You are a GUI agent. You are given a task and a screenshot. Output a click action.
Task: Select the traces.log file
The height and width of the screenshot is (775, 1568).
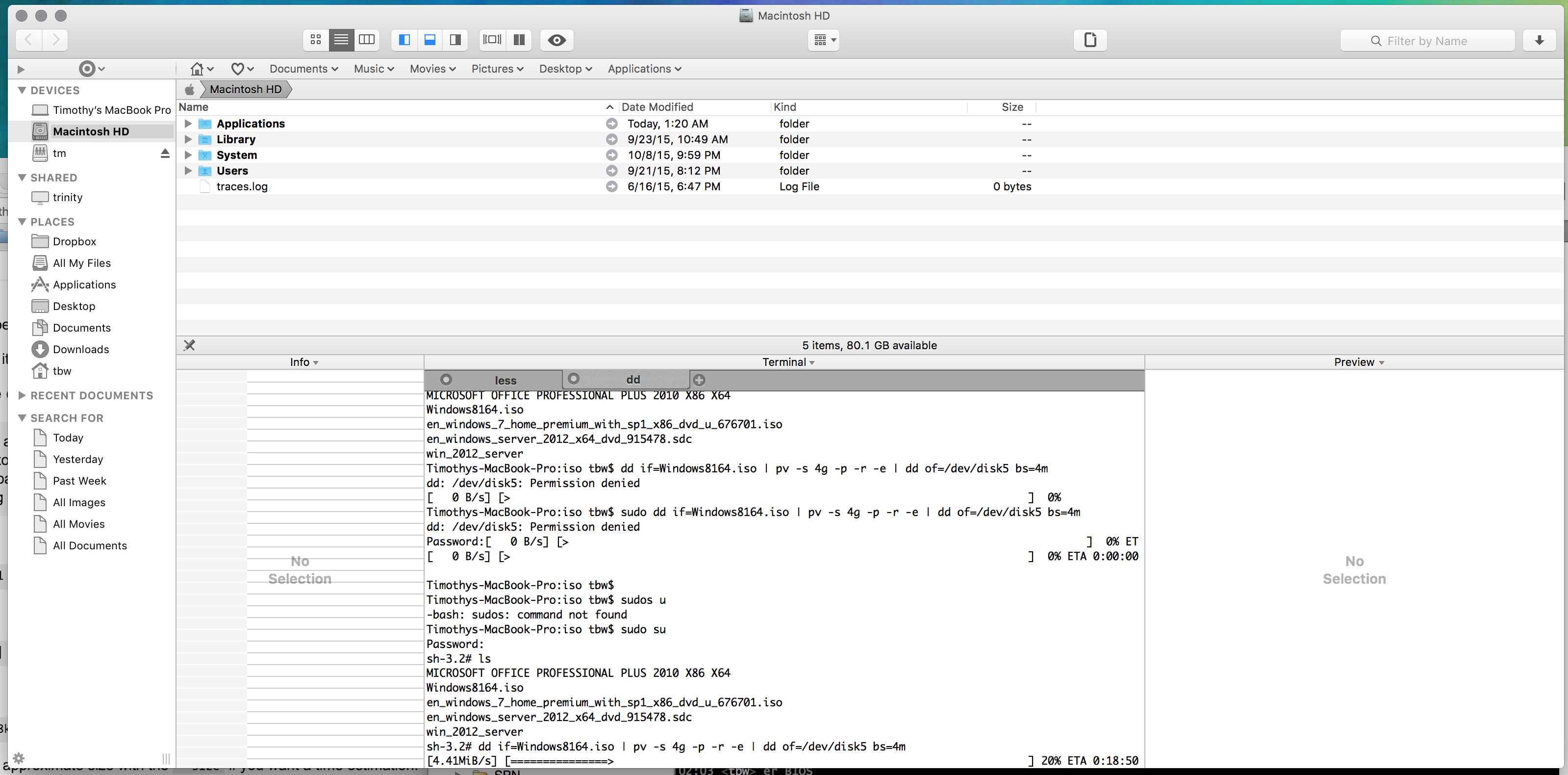(242, 187)
